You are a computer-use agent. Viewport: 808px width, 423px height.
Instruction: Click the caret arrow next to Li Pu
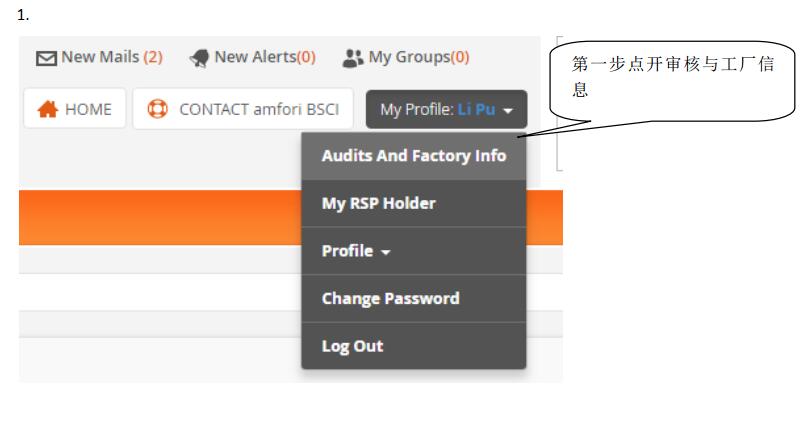pyautogui.click(x=508, y=110)
